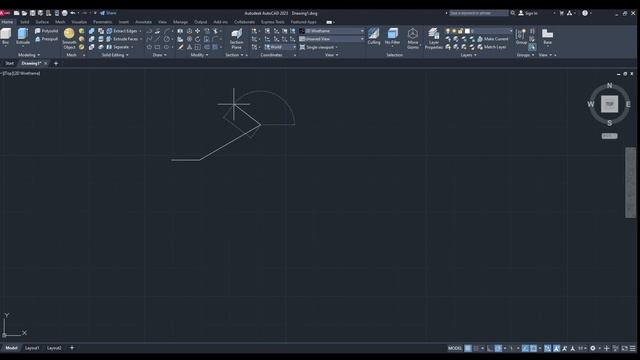640x360 pixels.
Task: Open the Section Plane tool
Action: (x=236, y=39)
